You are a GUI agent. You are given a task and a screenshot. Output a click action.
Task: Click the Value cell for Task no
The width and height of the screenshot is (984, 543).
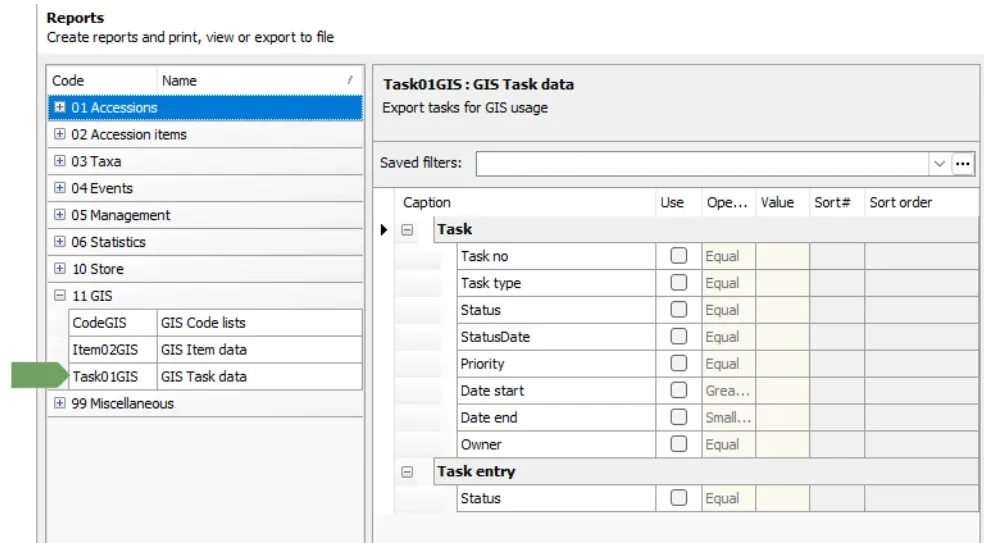[x=783, y=256]
